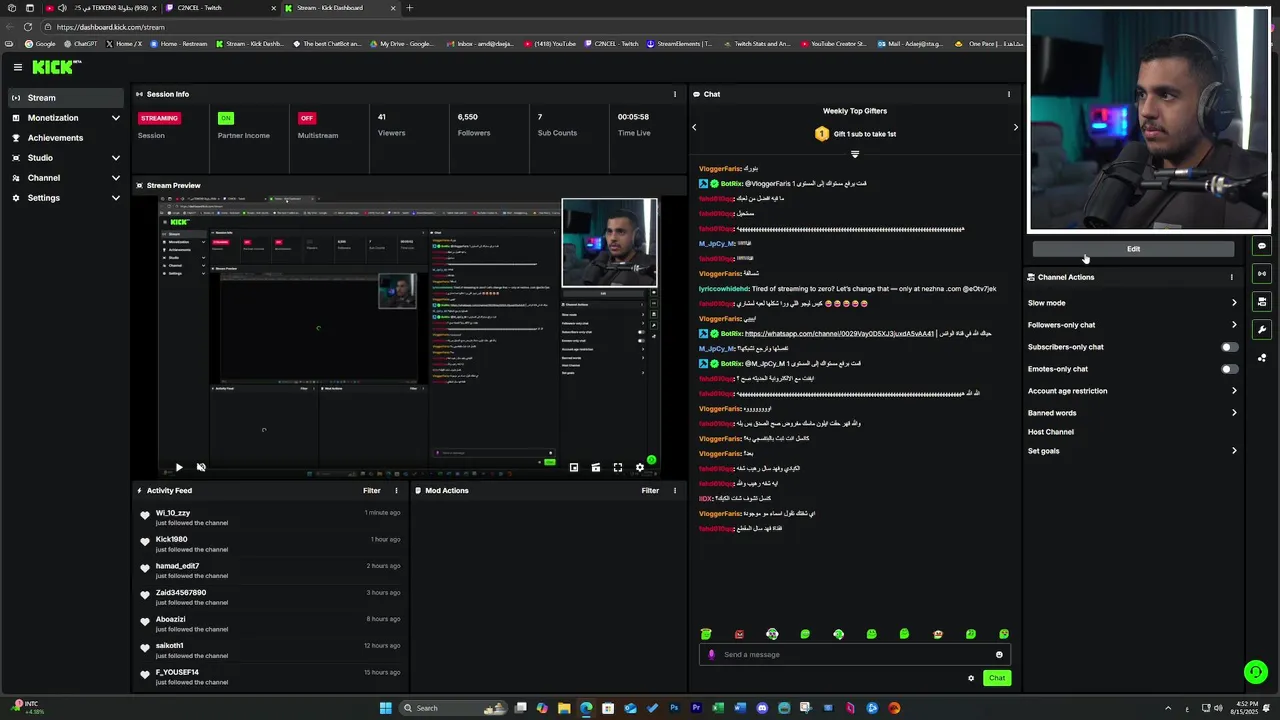Open WhatsApp channel link in chat
Image resolution: width=1280 pixels, height=720 pixels.
839,334
